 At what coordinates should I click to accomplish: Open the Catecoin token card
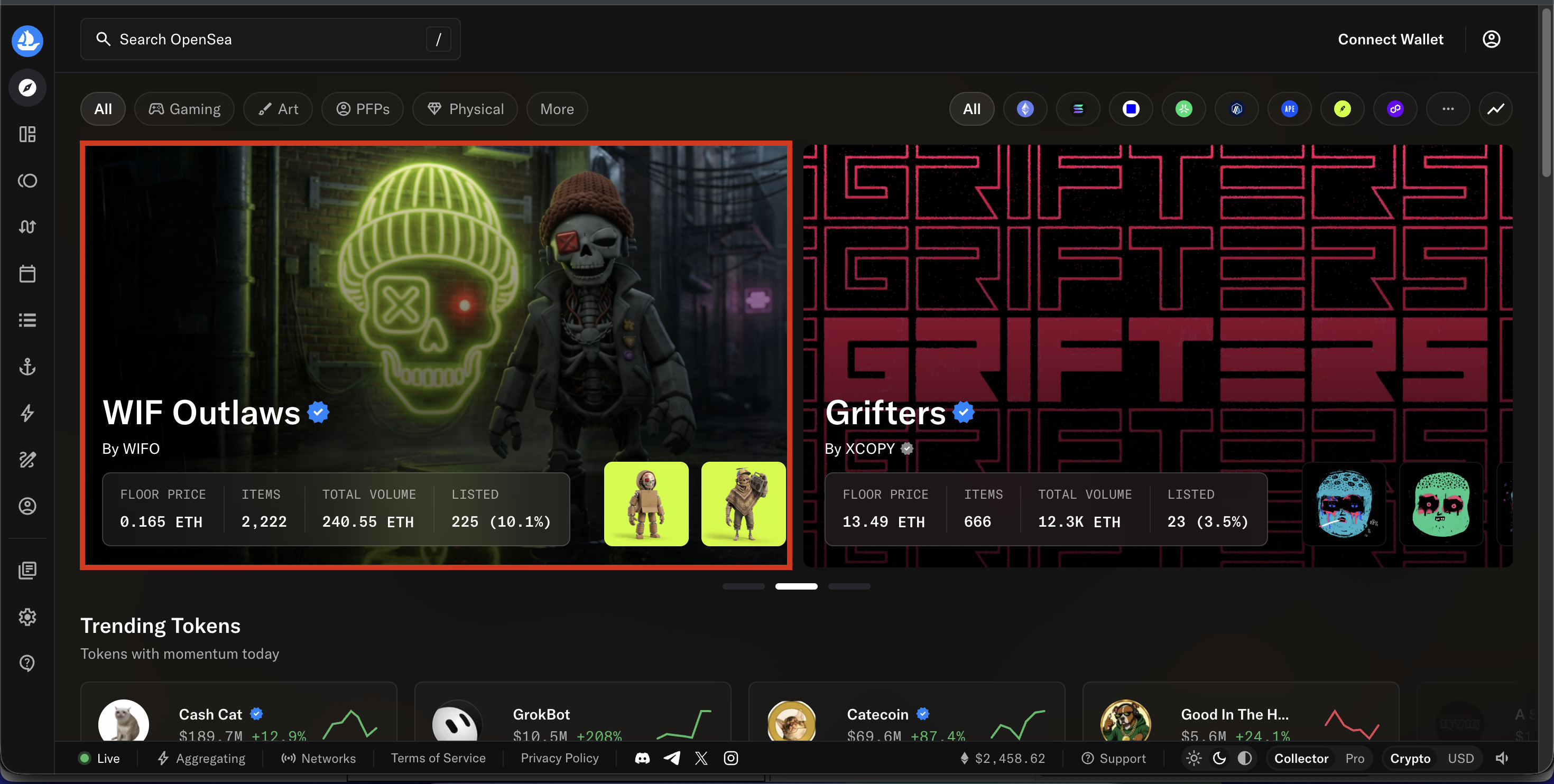point(906,712)
